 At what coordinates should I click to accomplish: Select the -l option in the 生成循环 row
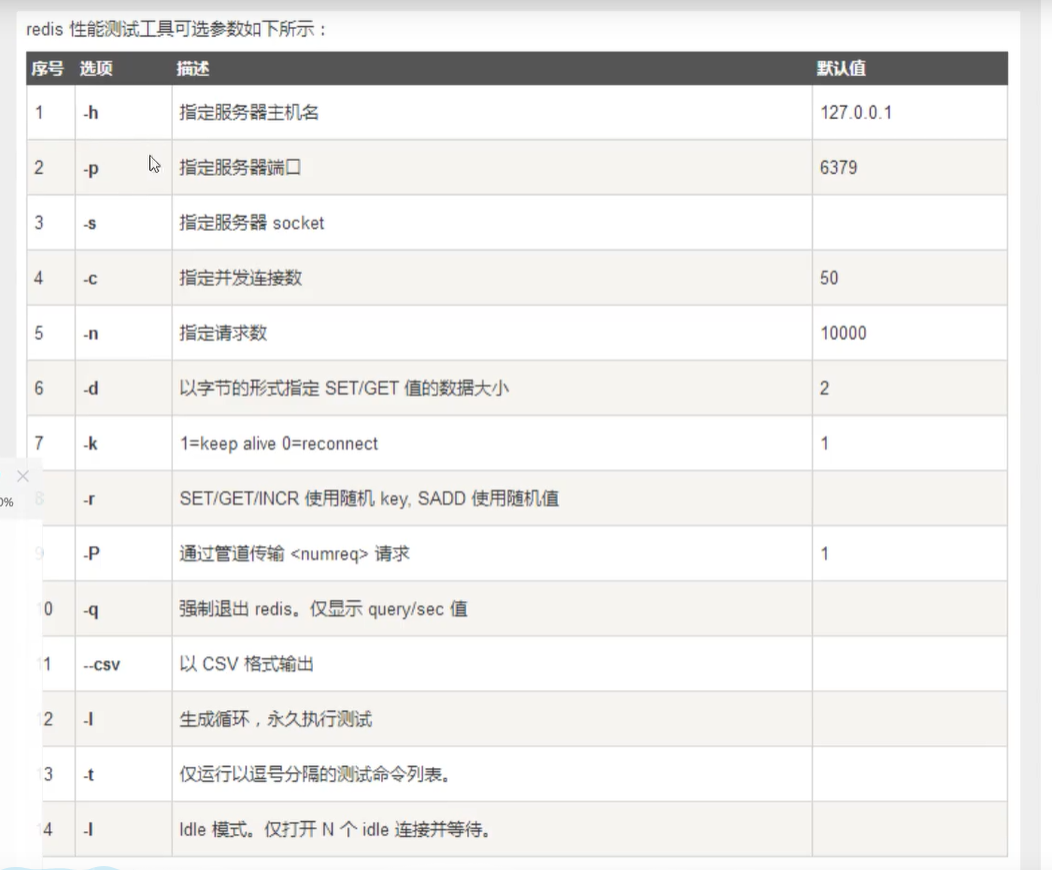pyautogui.click(x=88, y=720)
